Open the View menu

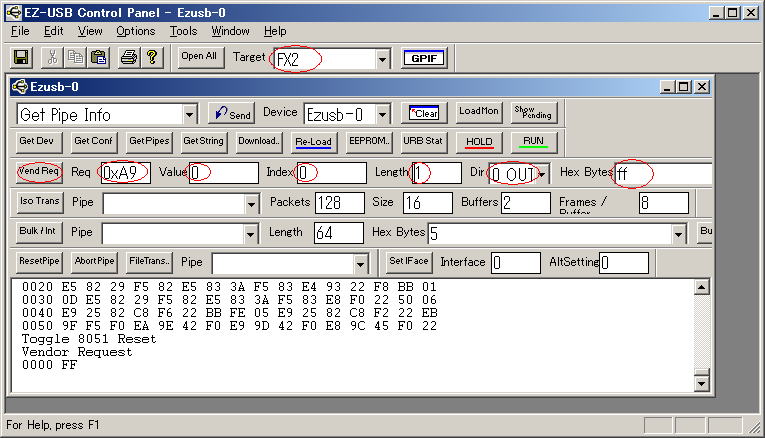(90, 31)
